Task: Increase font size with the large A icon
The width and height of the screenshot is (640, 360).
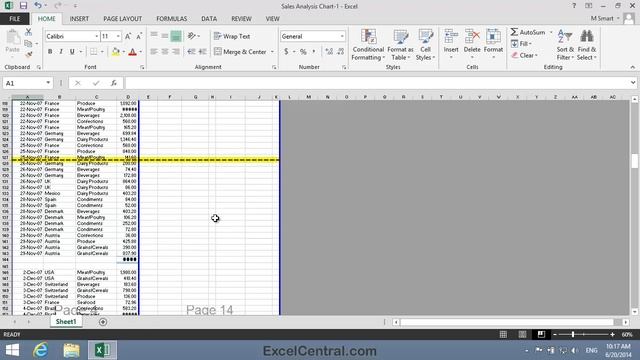Action: point(128,36)
